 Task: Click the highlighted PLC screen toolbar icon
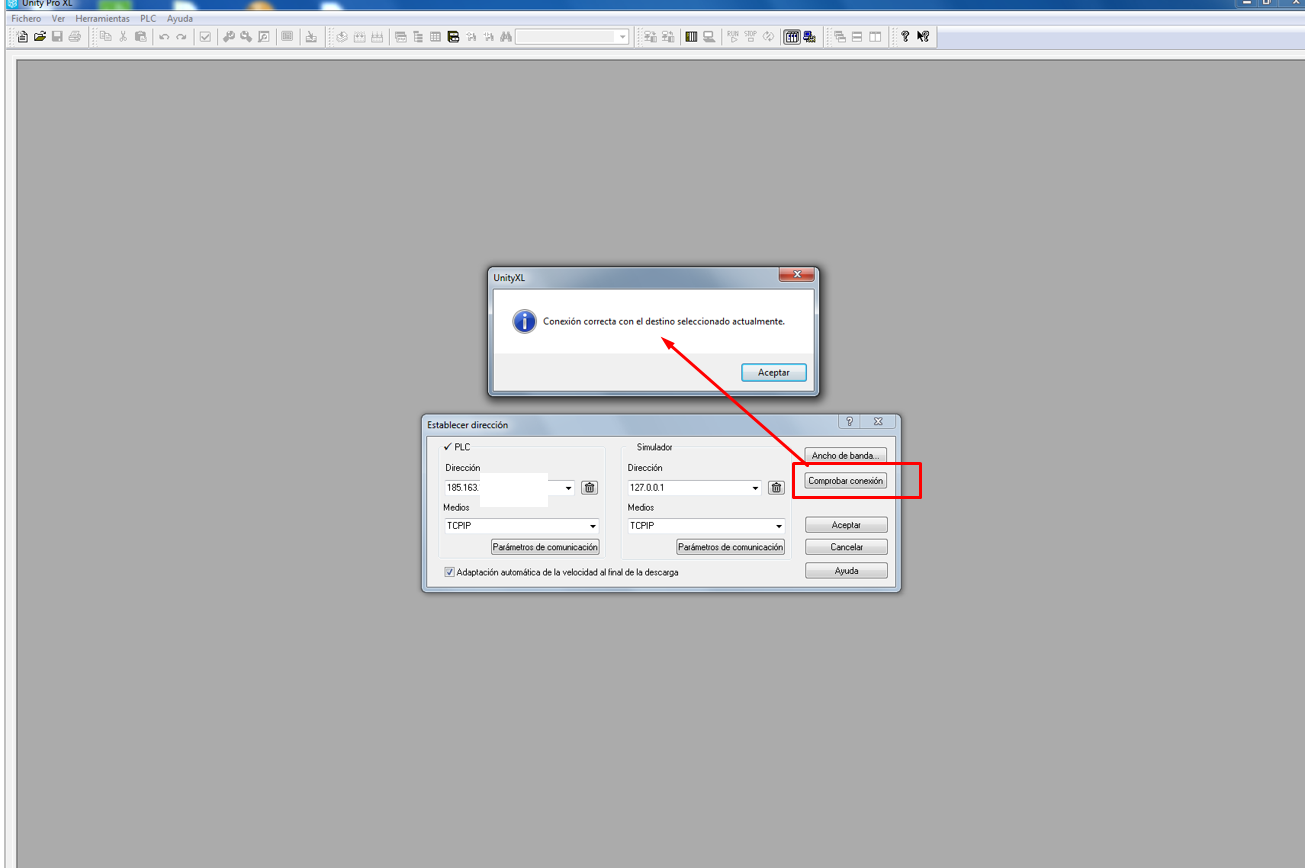[792, 37]
